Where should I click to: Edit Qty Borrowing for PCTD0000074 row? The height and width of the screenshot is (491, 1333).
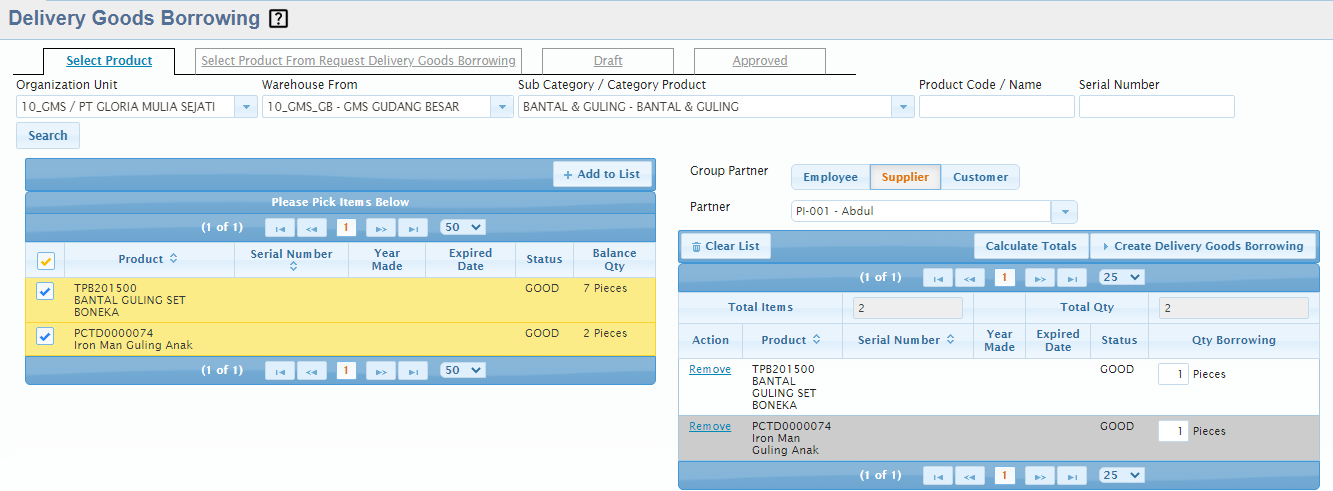point(1173,431)
